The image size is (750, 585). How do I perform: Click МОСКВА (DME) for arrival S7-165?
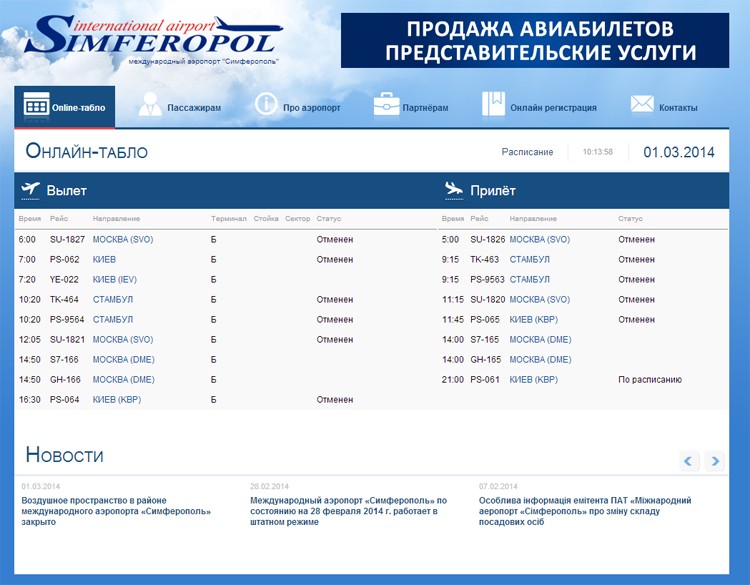[540, 340]
